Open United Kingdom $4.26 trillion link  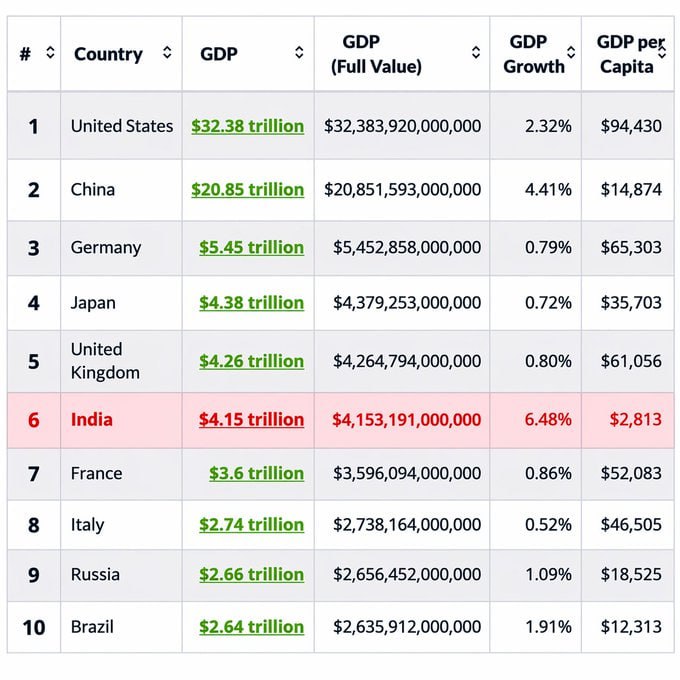click(252, 361)
